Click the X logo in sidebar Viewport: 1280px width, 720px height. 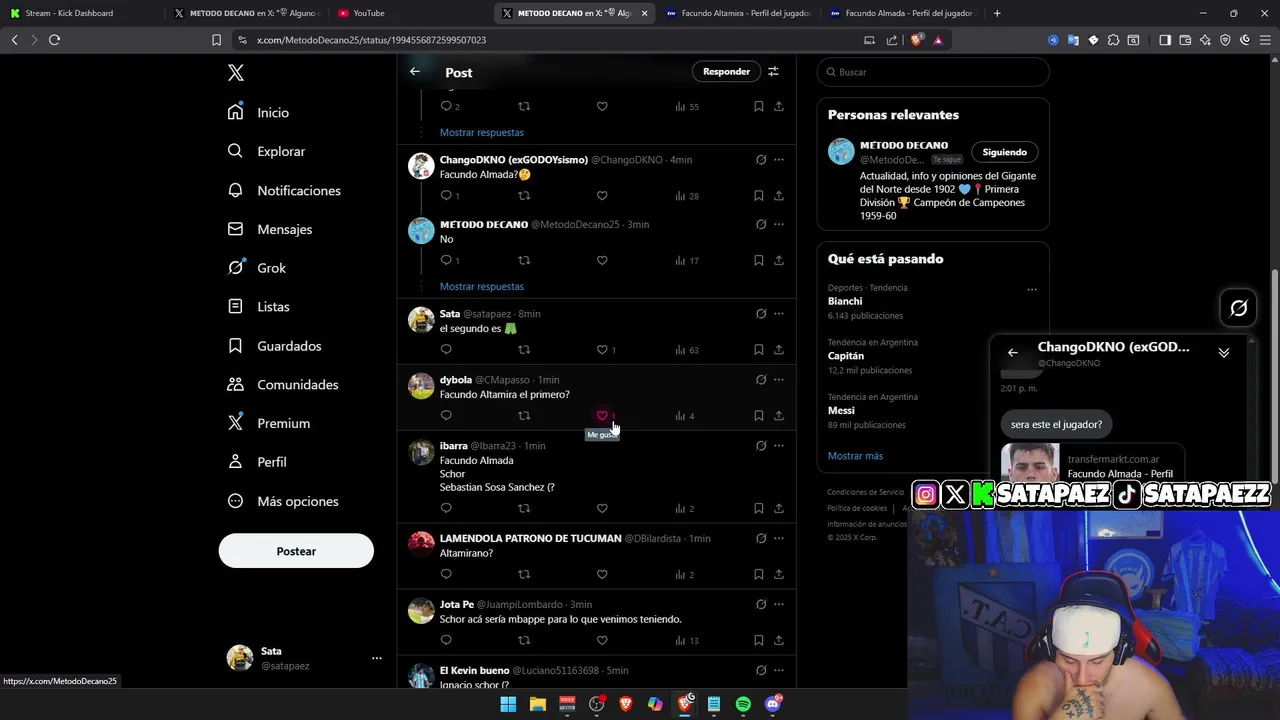236,73
